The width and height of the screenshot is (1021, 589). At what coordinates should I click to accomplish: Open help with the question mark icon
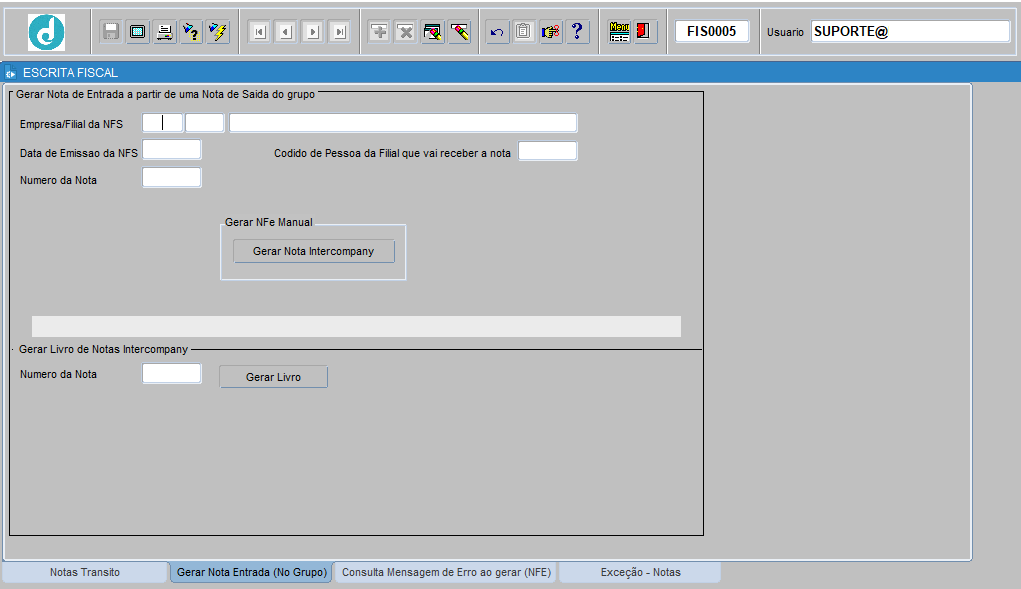click(577, 32)
